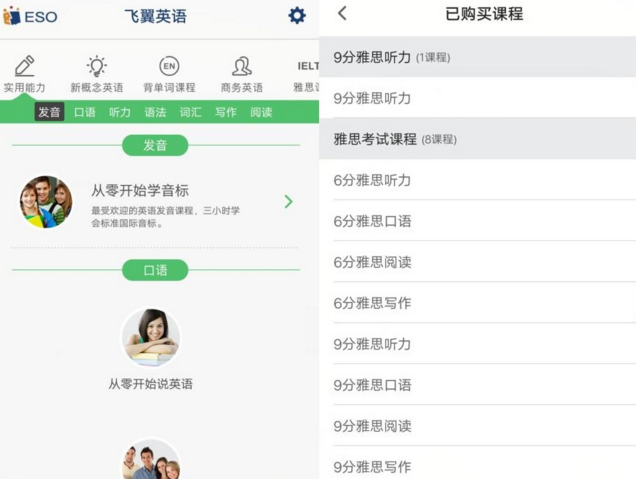This screenshot has height=479, width=636.
Task: Open 从零开始学音标 with the green chevron
Action: click(288, 202)
